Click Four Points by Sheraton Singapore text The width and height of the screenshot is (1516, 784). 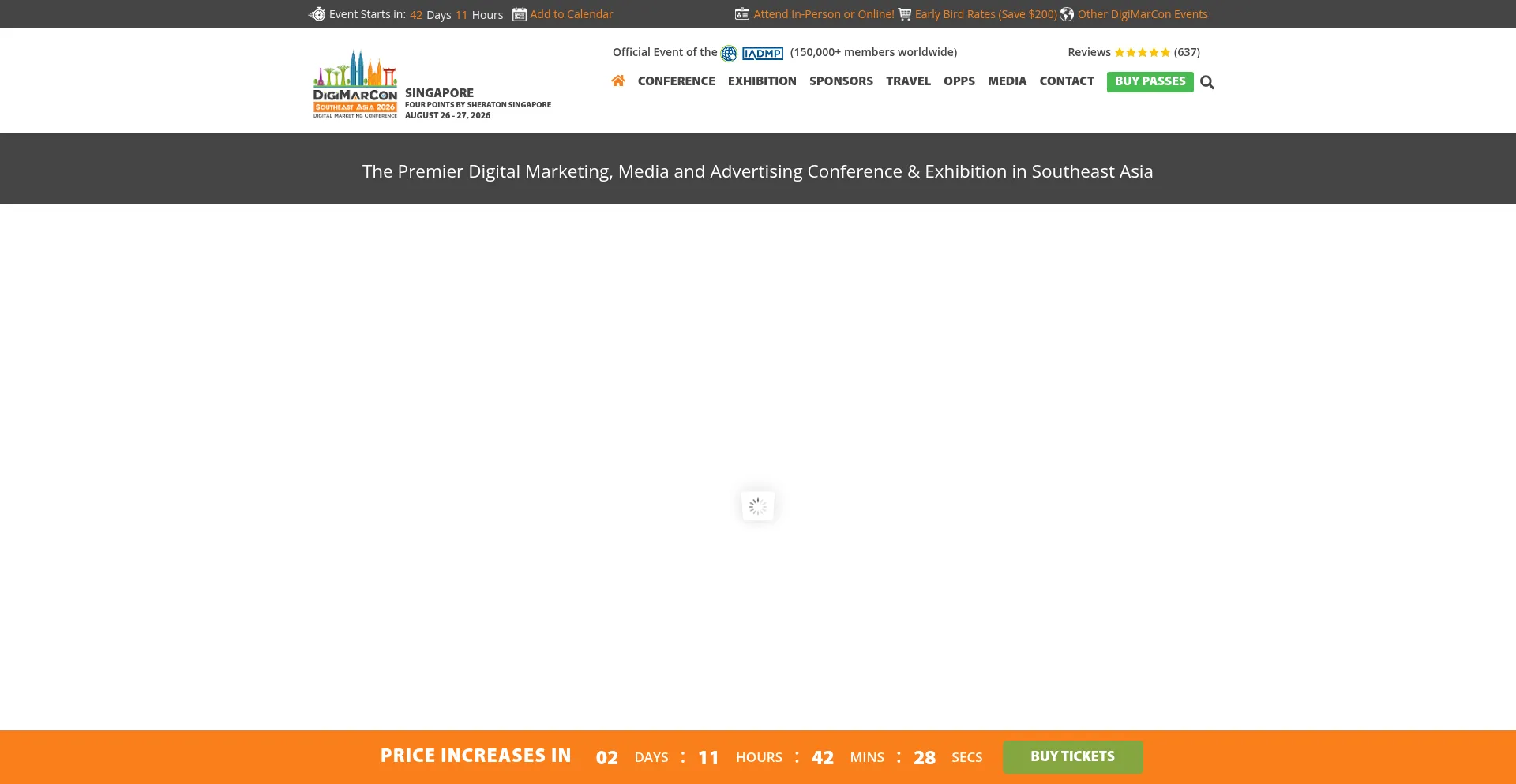coord(478,105)
